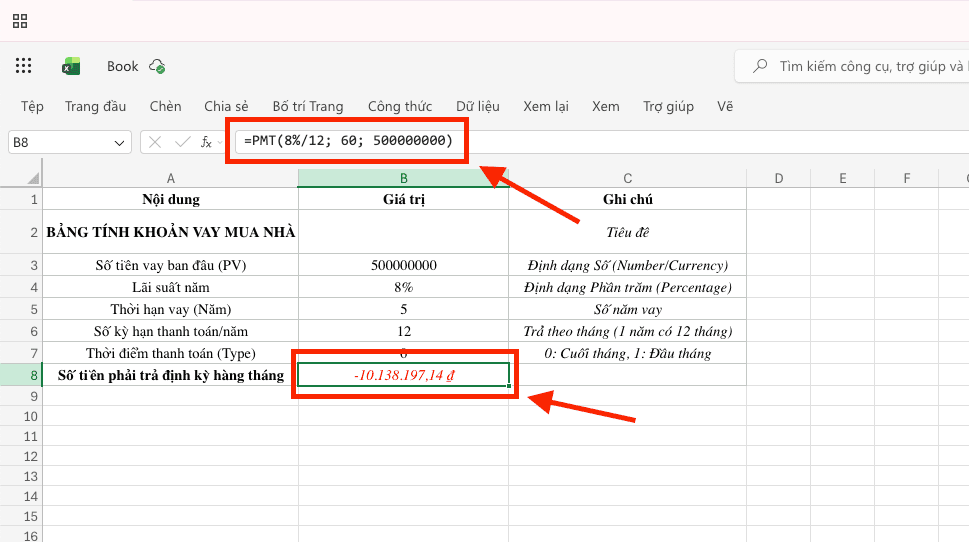The image size is (969, 542).
Task: Confirm the formula with the checkmark
Action: (182, 142)
